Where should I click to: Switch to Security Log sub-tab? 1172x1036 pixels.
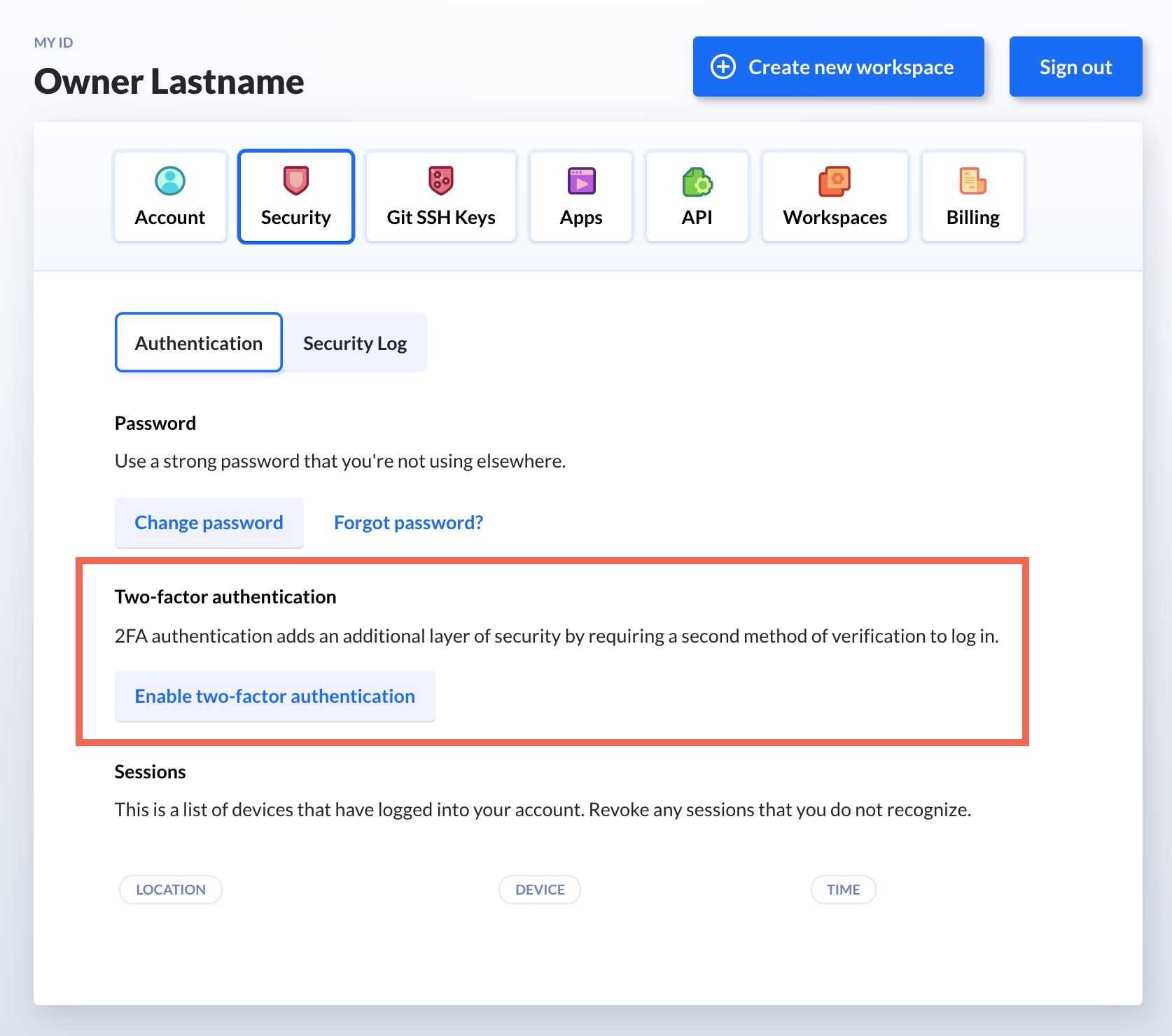coord(355,342)
